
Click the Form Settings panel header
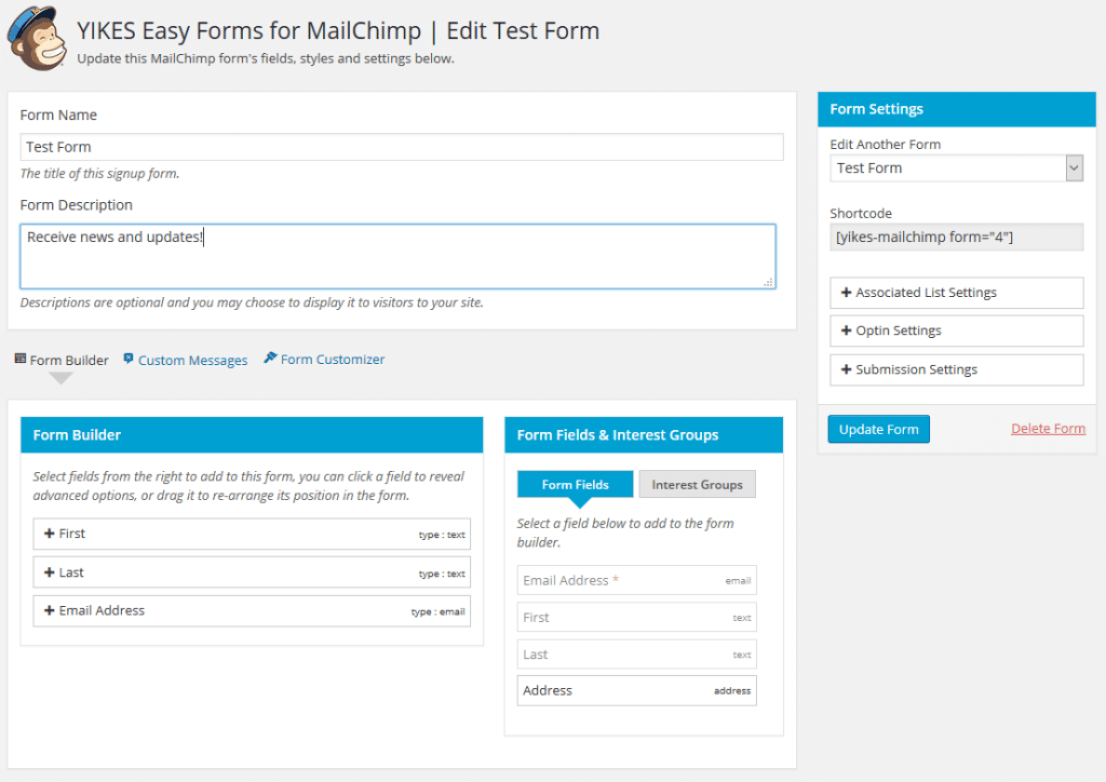click(x=956, y=109)
